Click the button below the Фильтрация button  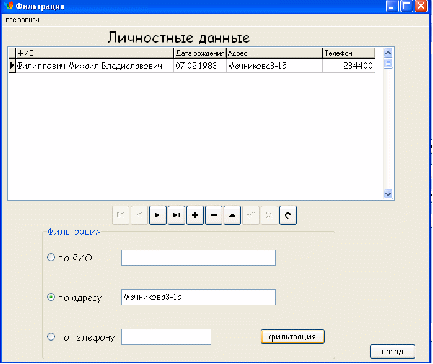click(393, 351)
